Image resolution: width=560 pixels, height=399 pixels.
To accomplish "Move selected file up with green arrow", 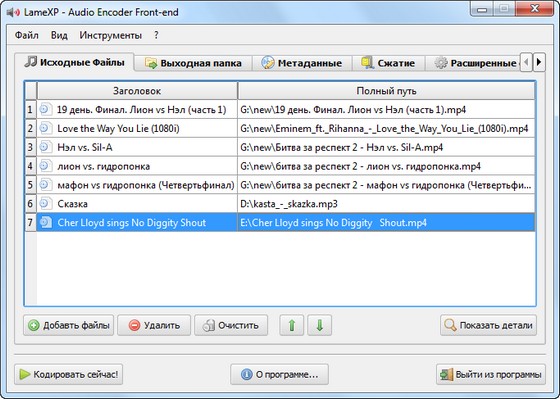I will click(292, 325).
